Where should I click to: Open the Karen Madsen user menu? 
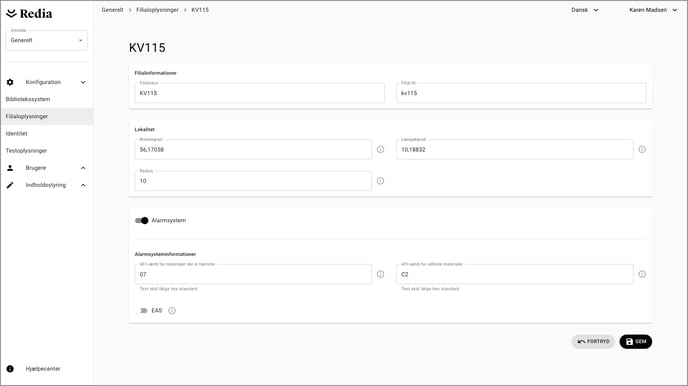[x=653, y=10]
